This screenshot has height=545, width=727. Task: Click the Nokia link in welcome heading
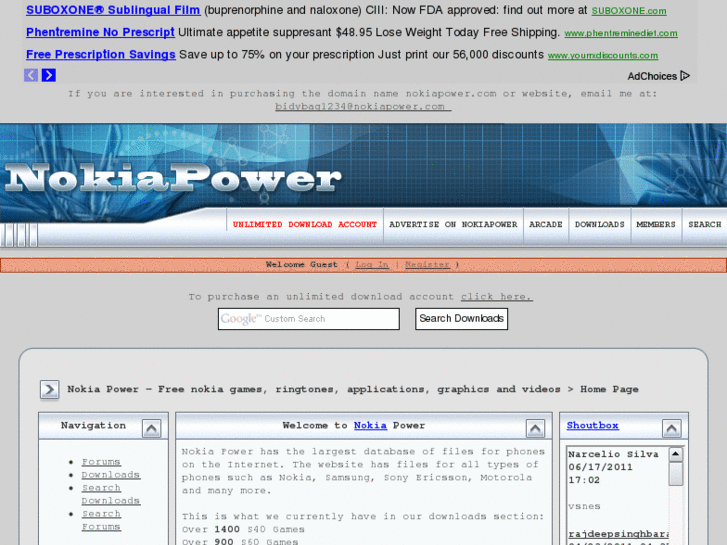(370, 425)
